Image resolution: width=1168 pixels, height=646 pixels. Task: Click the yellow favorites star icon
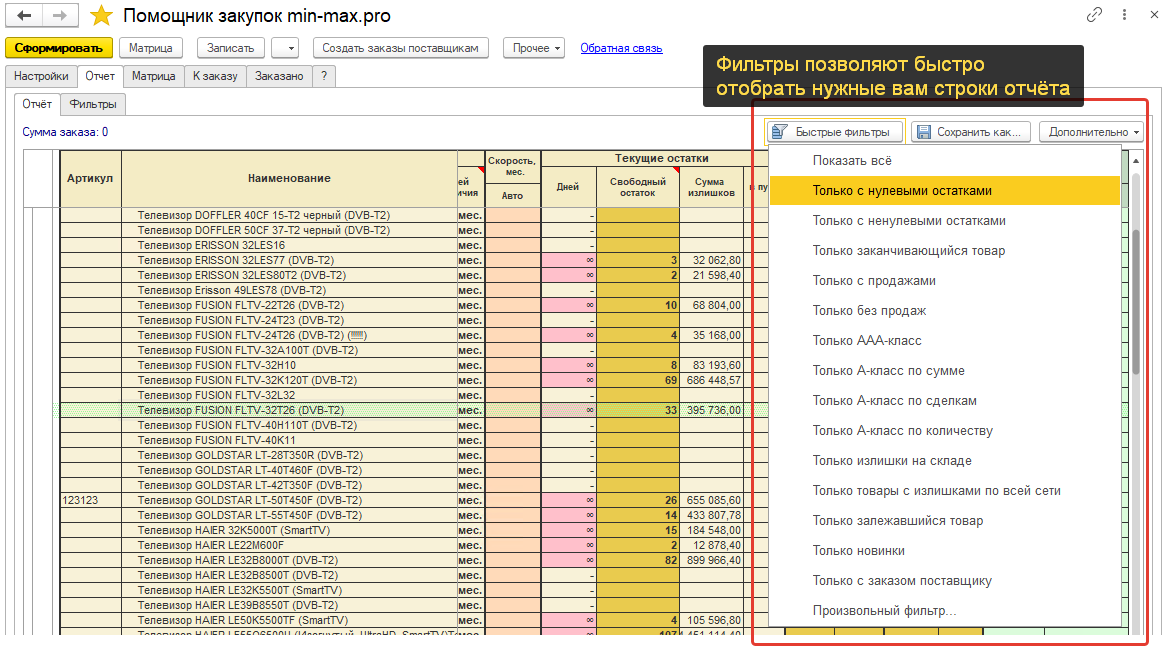[x=101, y=16]
